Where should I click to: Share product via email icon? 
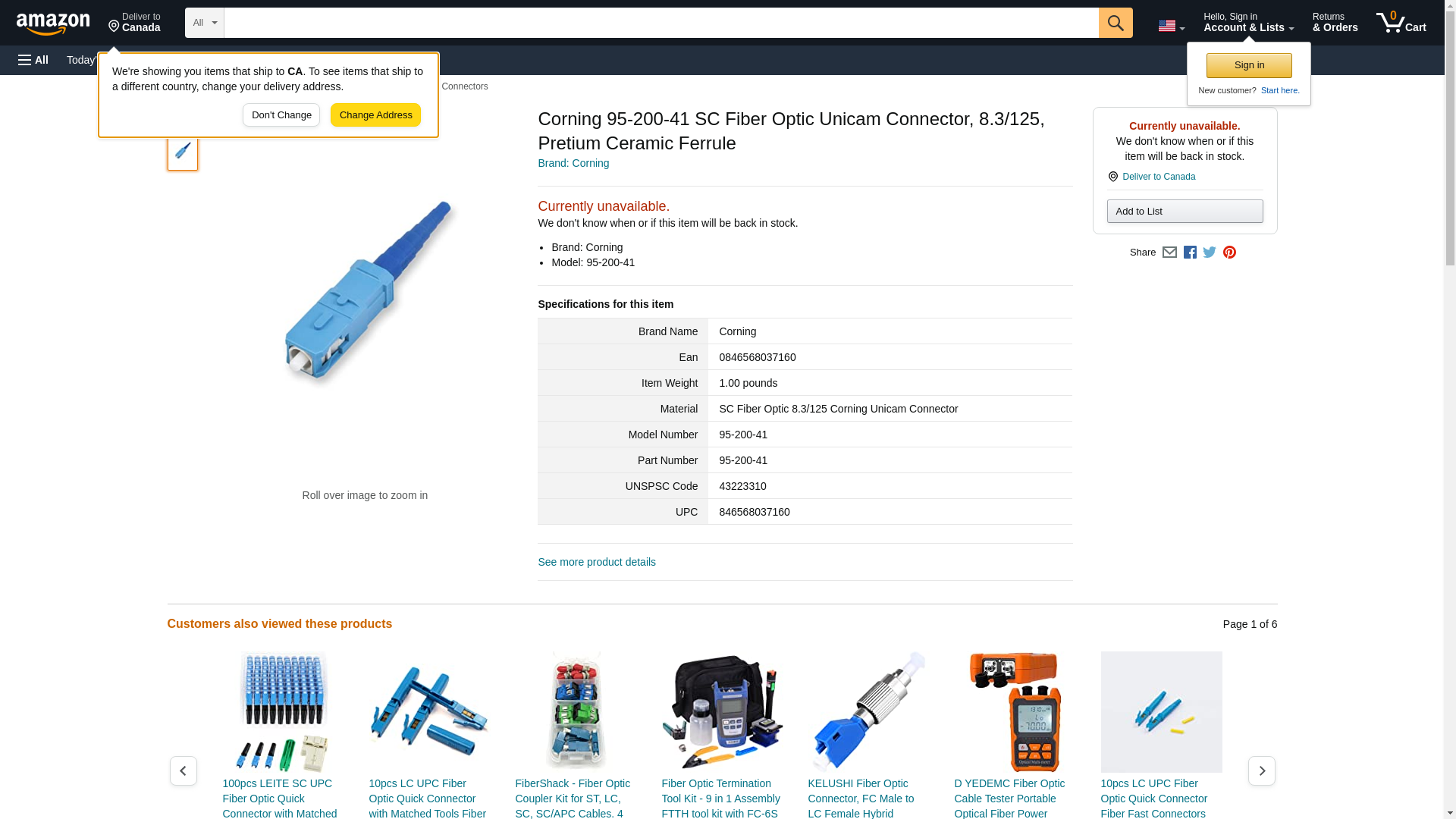point(1169,253)
